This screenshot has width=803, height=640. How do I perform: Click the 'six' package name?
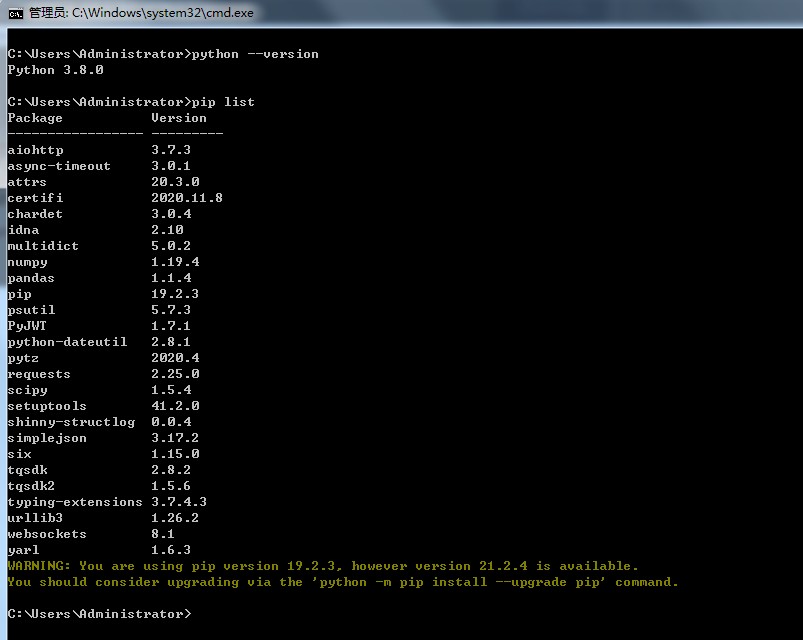pos(19,454)
